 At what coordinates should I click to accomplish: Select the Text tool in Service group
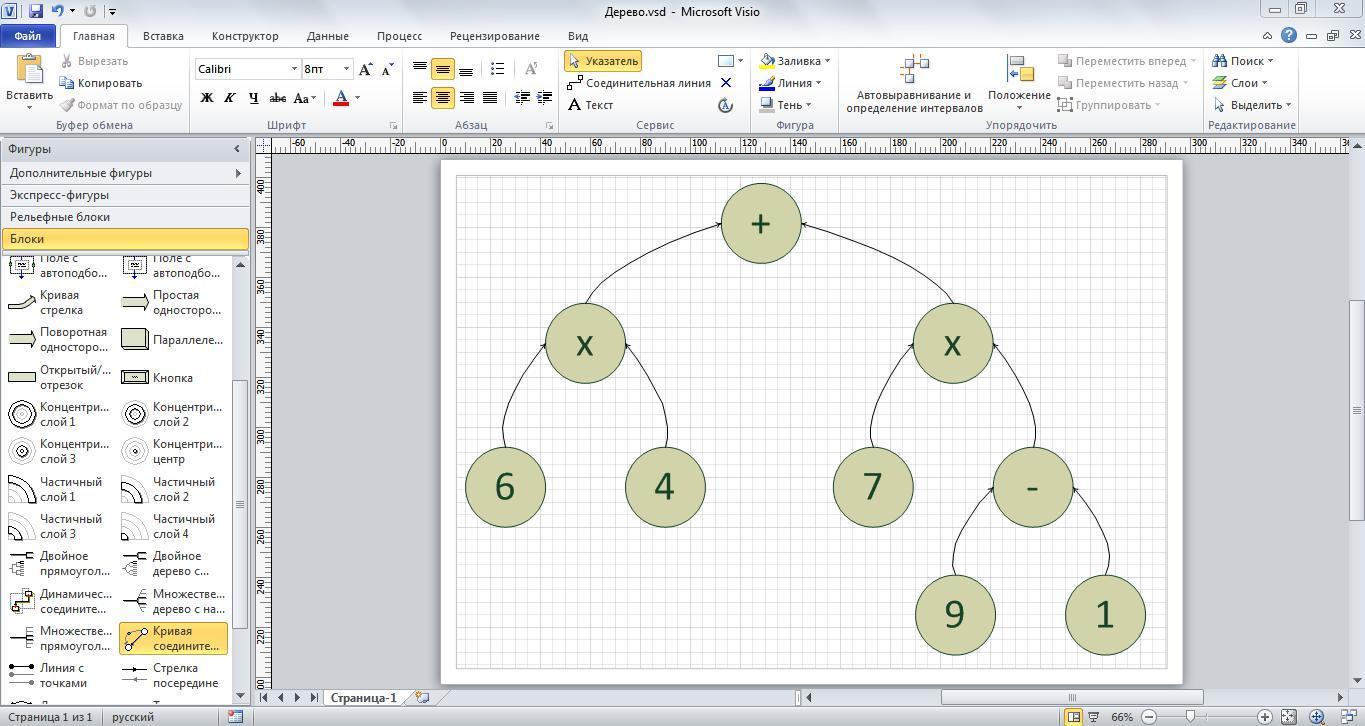(x=590, y=105)
